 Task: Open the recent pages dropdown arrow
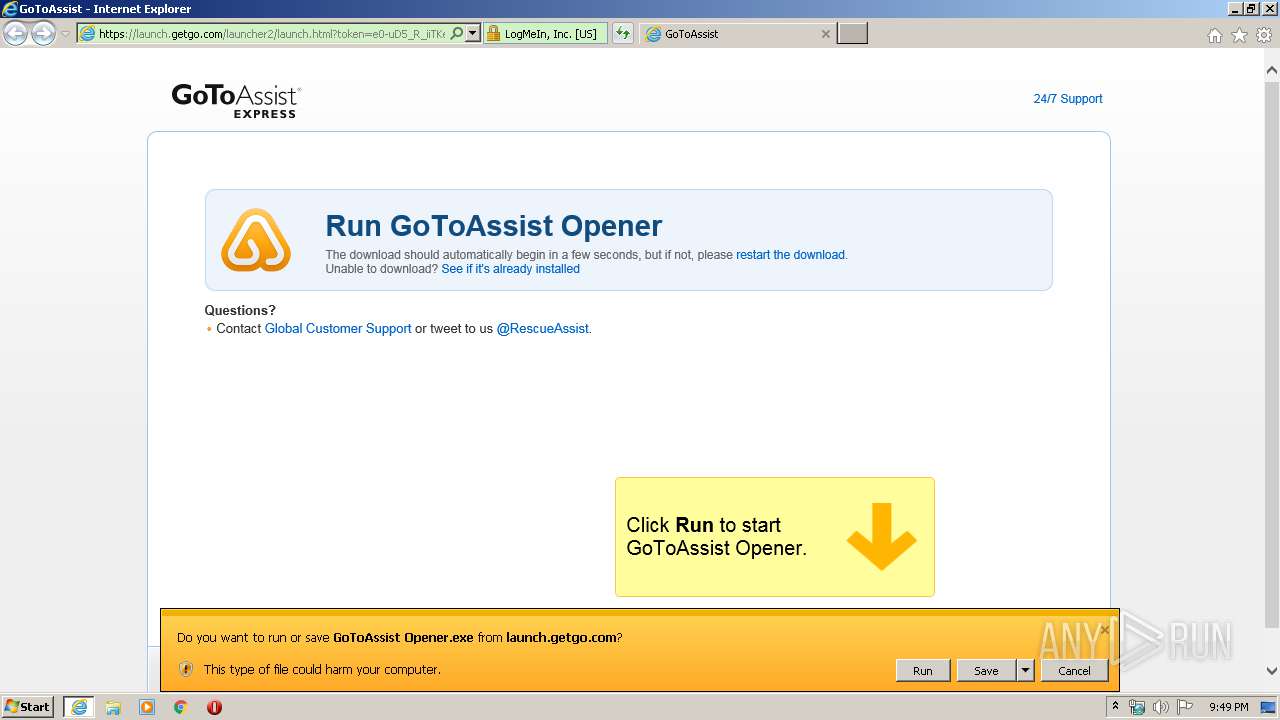coord(65,34)
